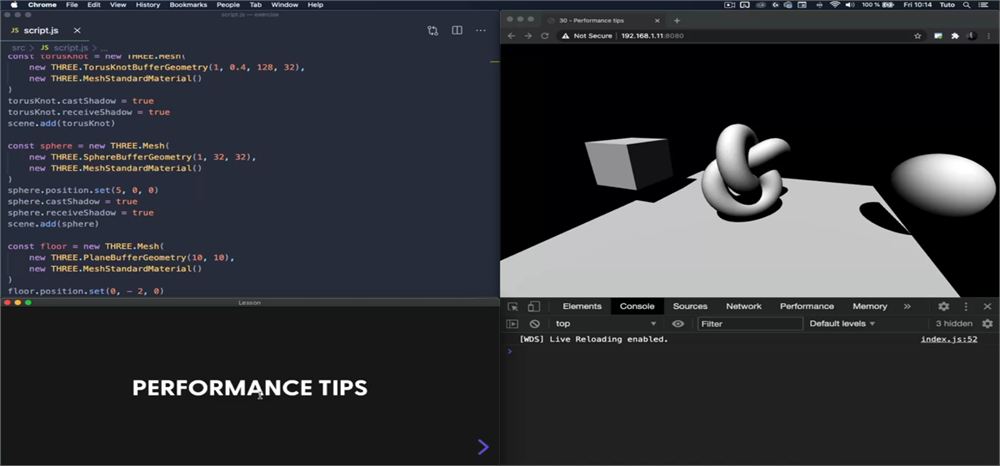Image resolution: width=1000 pixels, height=466 pixels.
Task: Switch to the Memory tab
Action: tap(870, 307)
